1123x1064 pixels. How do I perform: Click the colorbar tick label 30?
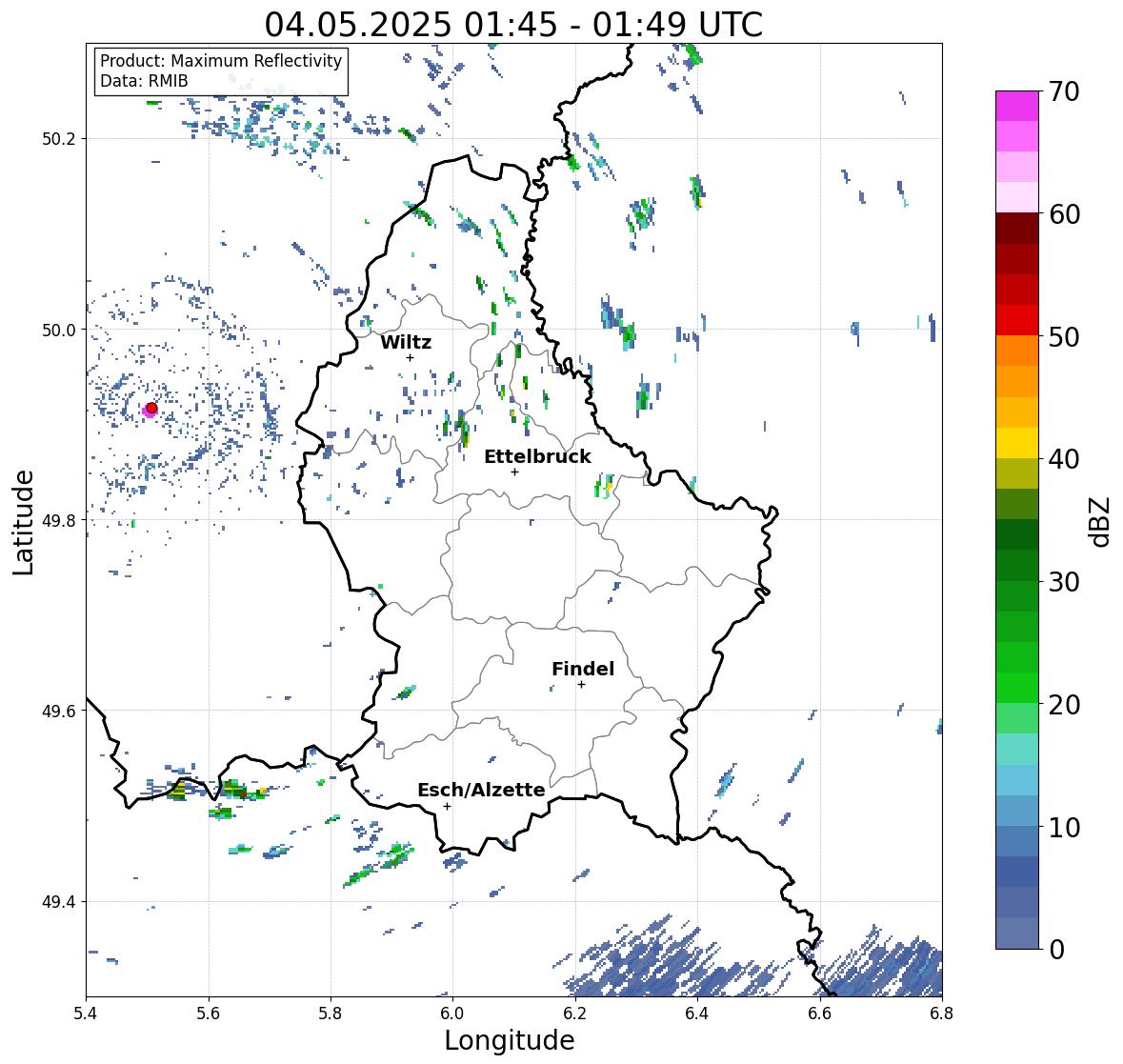(1064, 582)
